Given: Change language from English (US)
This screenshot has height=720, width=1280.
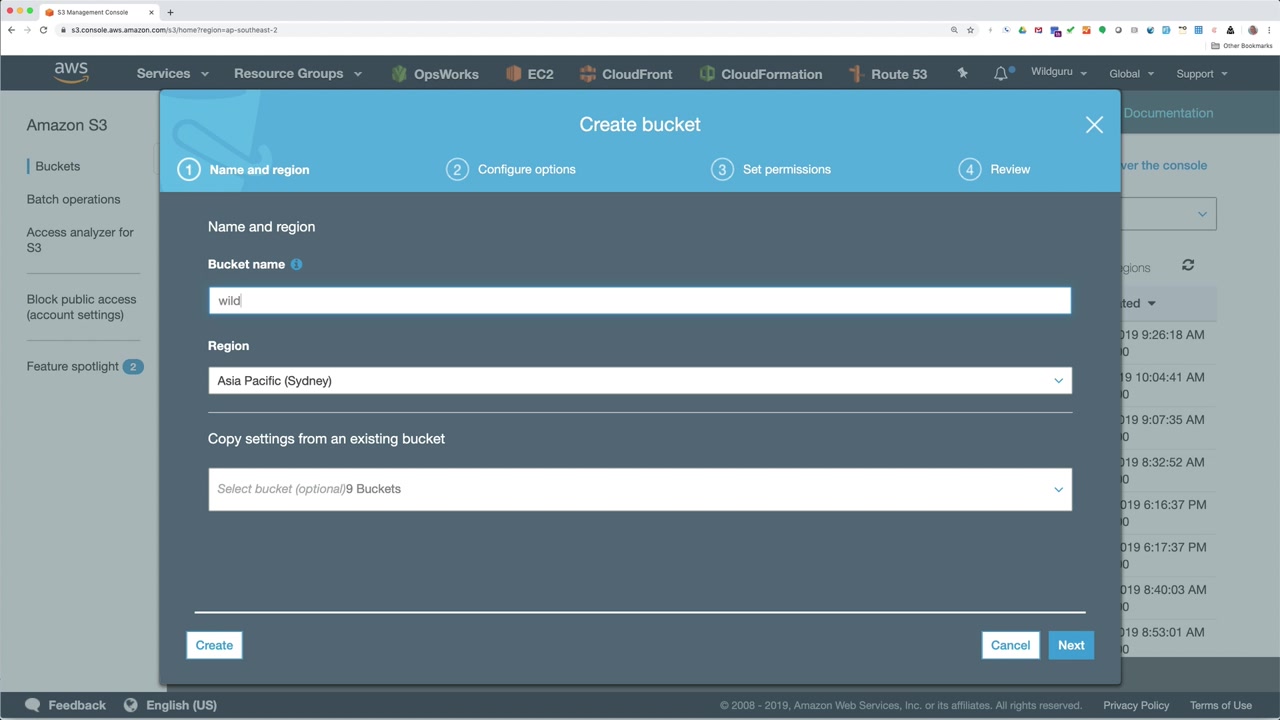Looking at the screenshot, I should pos(170,705).
